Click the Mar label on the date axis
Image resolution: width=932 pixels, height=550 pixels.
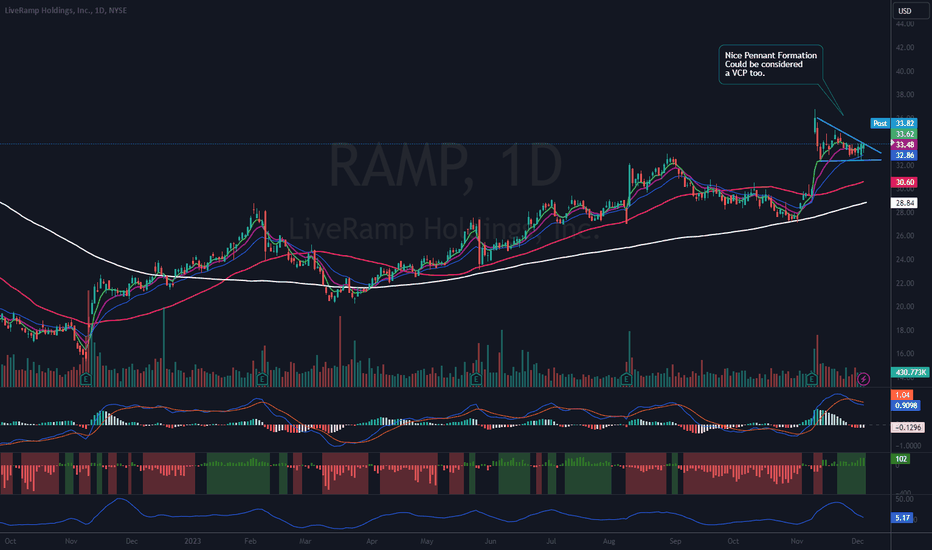(x=305, y=541)
